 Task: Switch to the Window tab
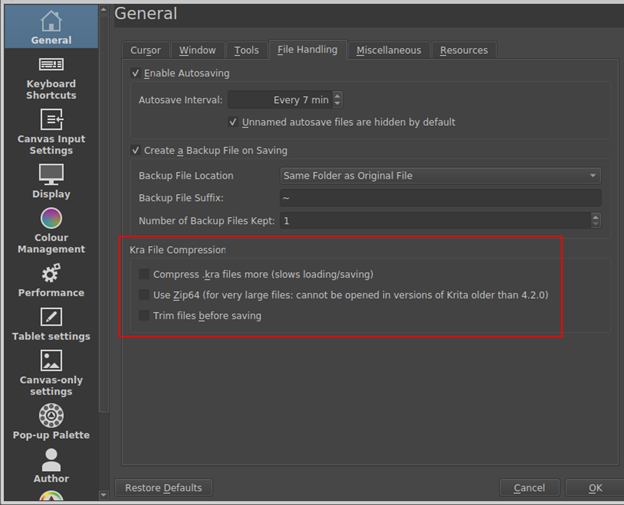[197, 50]
